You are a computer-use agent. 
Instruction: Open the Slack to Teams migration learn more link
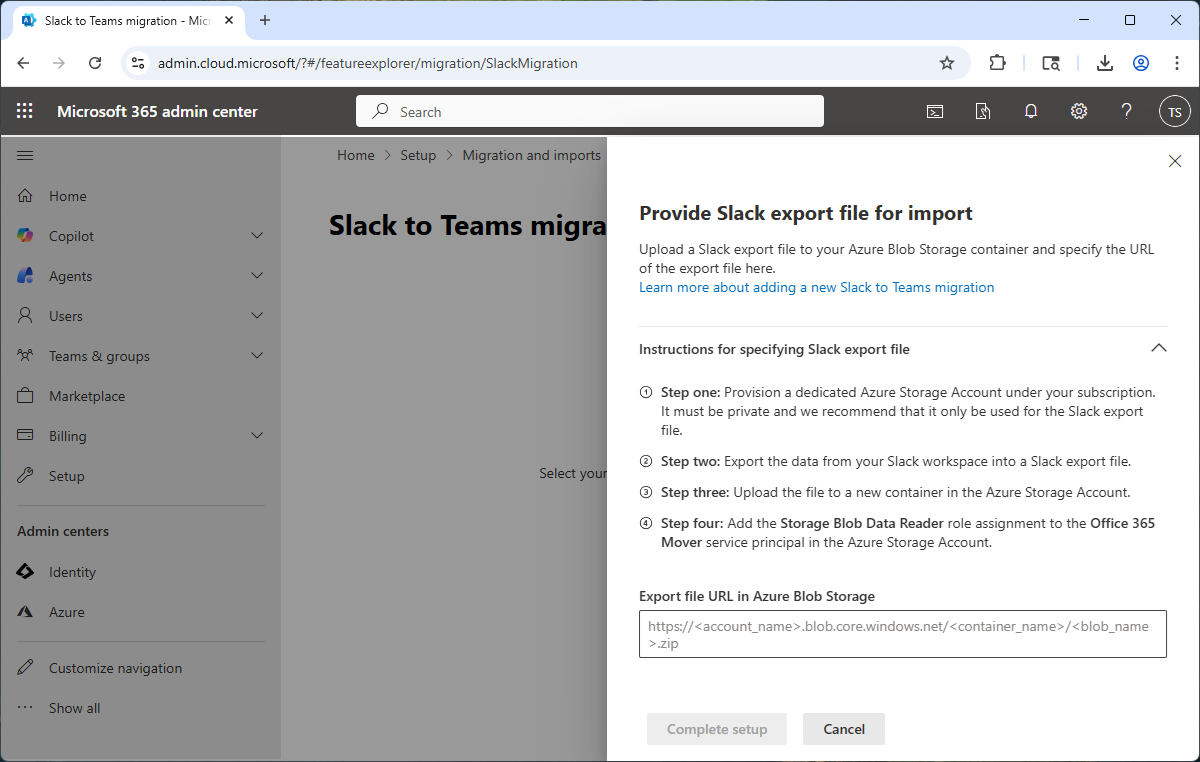tap(816, 287)
